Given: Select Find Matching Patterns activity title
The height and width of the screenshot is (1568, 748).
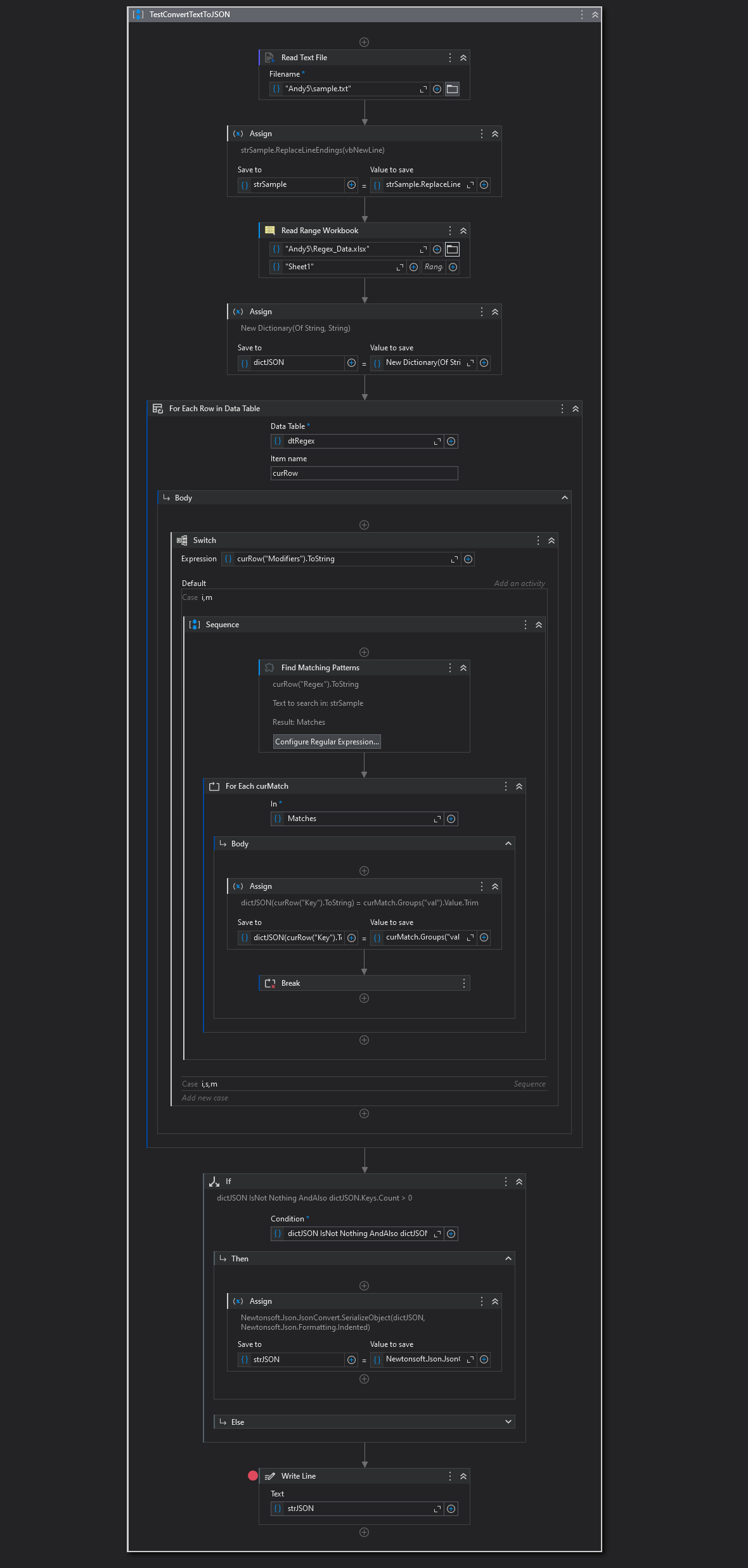Looking at the screenshot, I should [320, 668].
